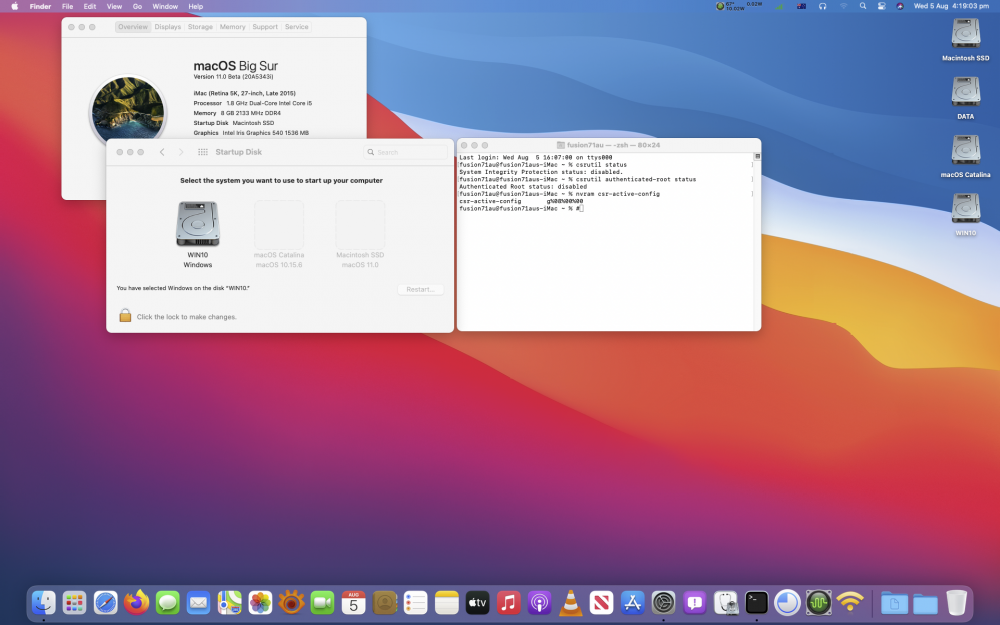This screenshot has height=625, width=1000.
Task: Activate Siri from the menu bar
Action: [x=900, y=6]
